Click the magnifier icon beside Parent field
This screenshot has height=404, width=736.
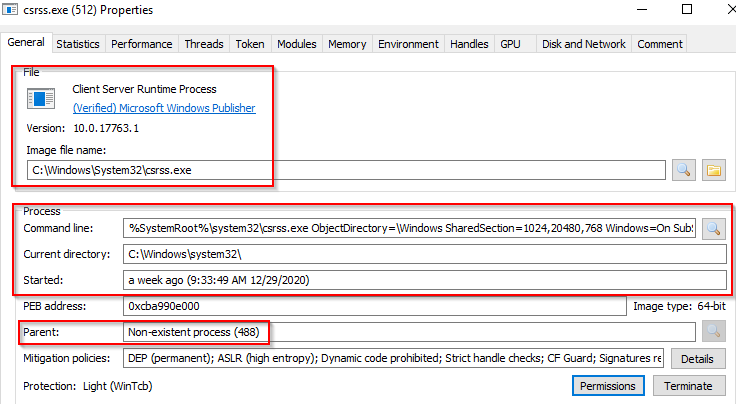pyautogui.click(x=712, y=331)
